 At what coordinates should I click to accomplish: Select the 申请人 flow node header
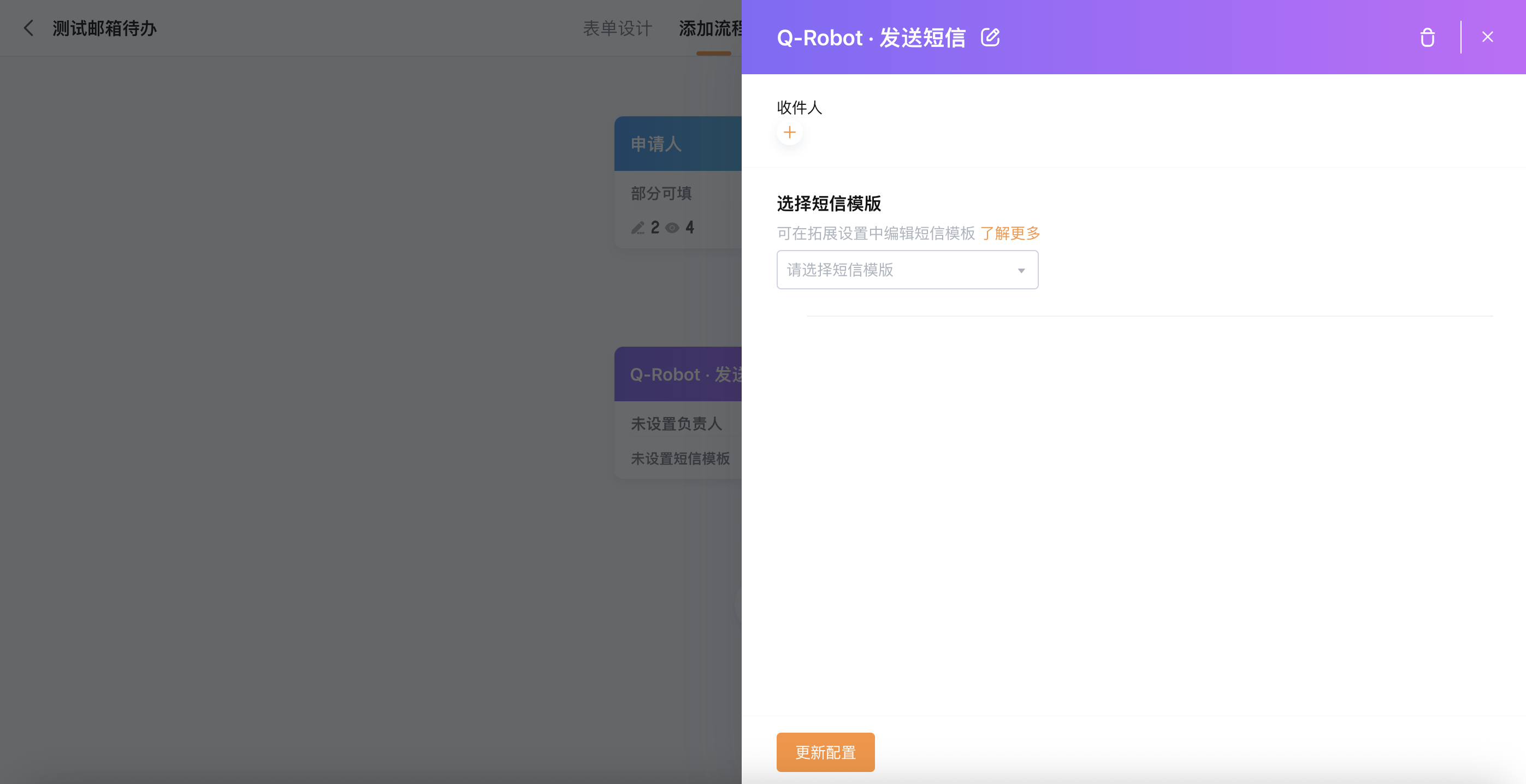click(x=678, y=144)
